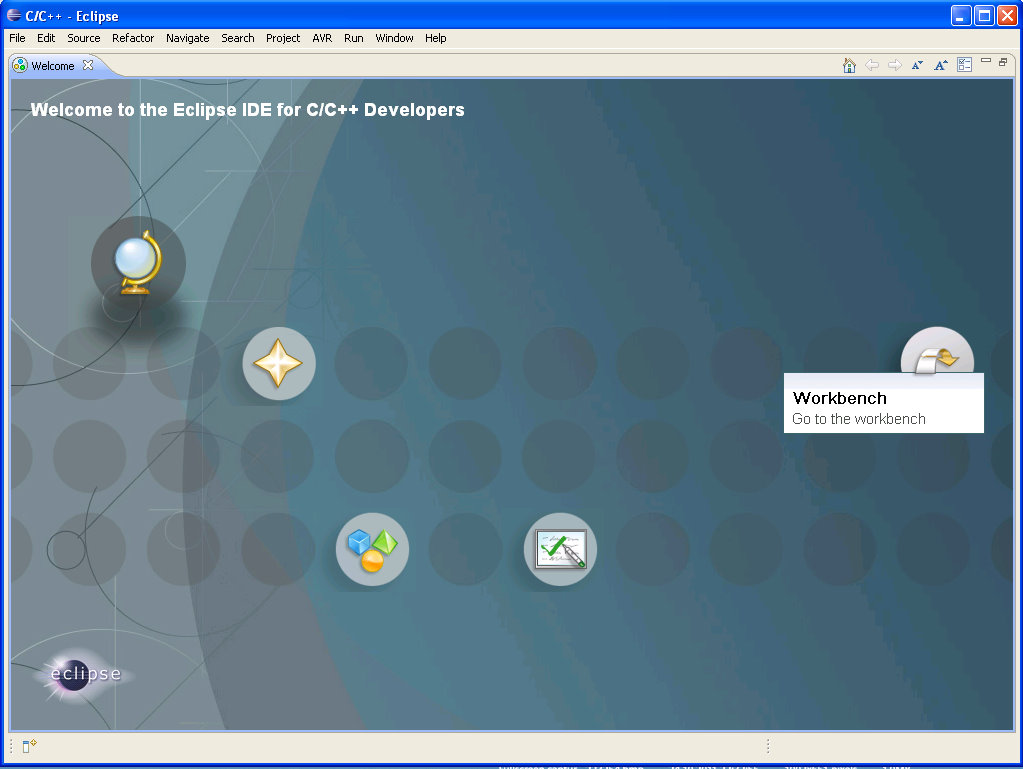Screen dimensions: 1023x769
Task: Close the Welcome tab
Action: click(x=88, y=65)
